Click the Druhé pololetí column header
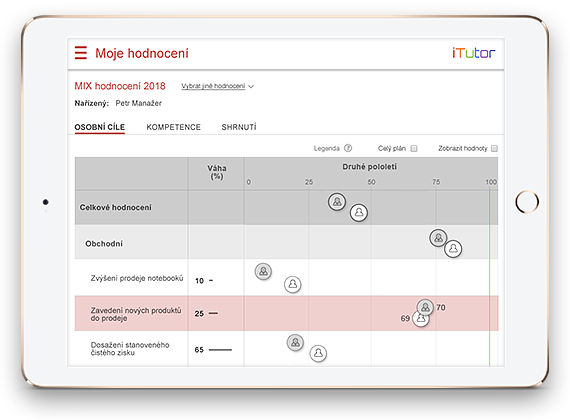 click(370, 167)
